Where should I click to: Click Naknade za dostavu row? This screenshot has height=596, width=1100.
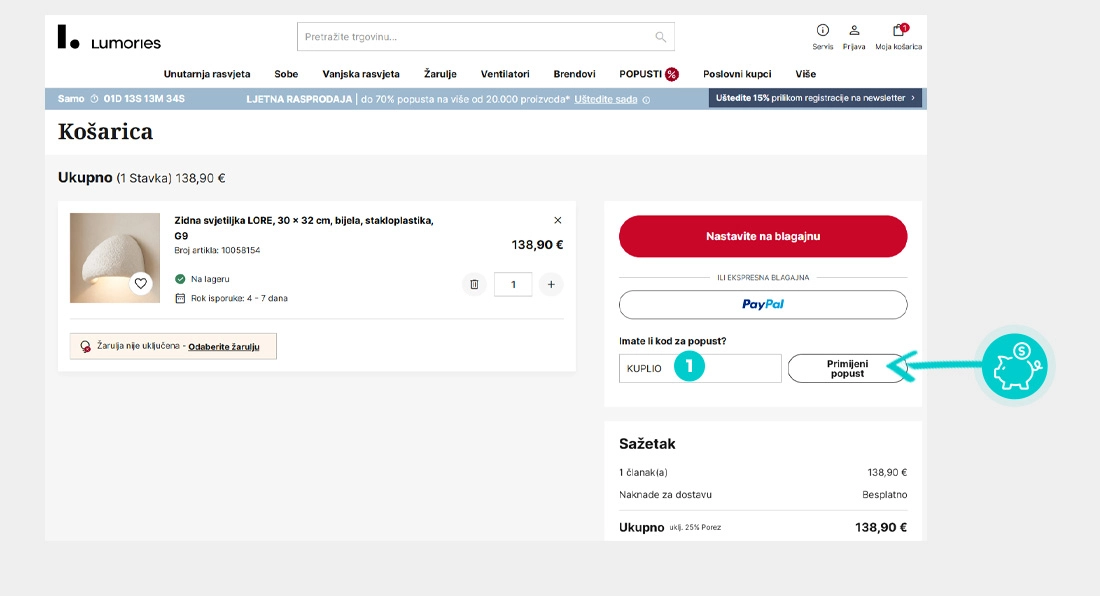763,494
